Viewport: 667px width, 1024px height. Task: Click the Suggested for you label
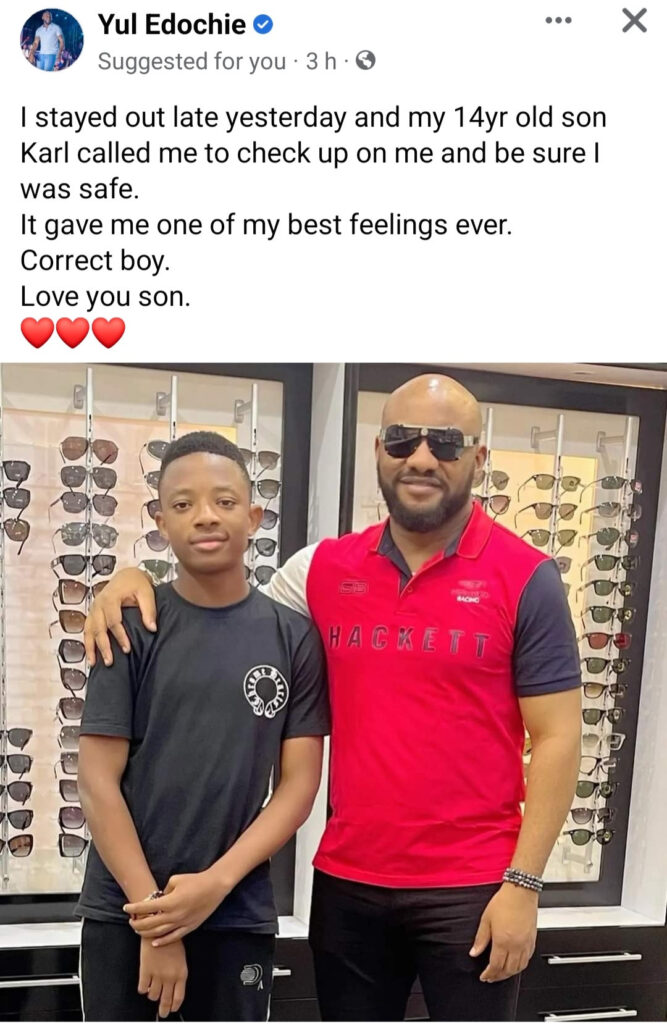[x=192, y=61]
